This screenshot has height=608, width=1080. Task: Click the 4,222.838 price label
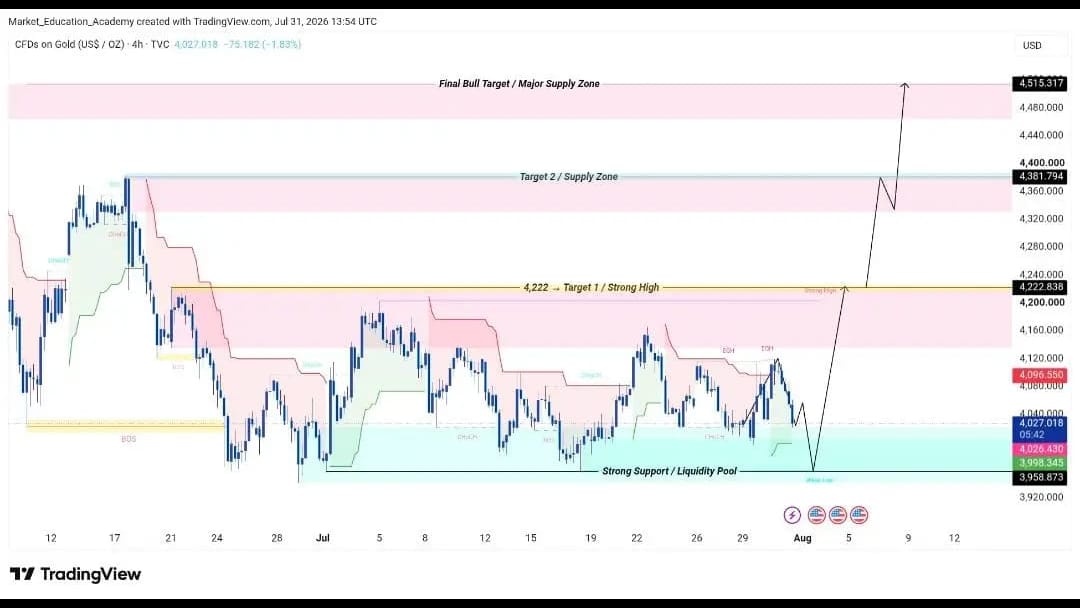tap(1039, 286)
